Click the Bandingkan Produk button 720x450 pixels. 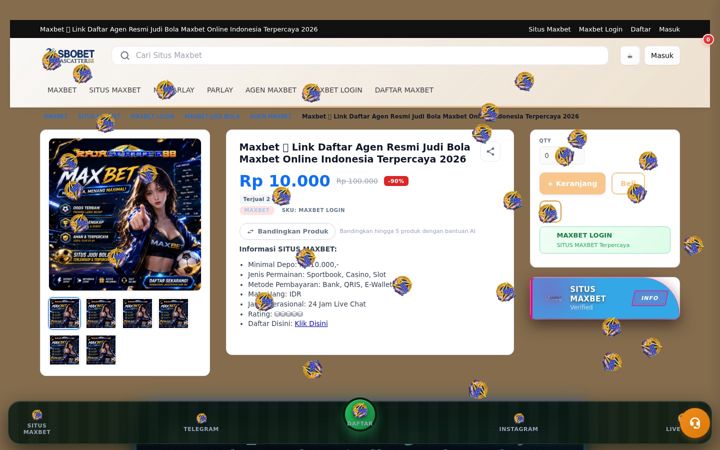287,231
